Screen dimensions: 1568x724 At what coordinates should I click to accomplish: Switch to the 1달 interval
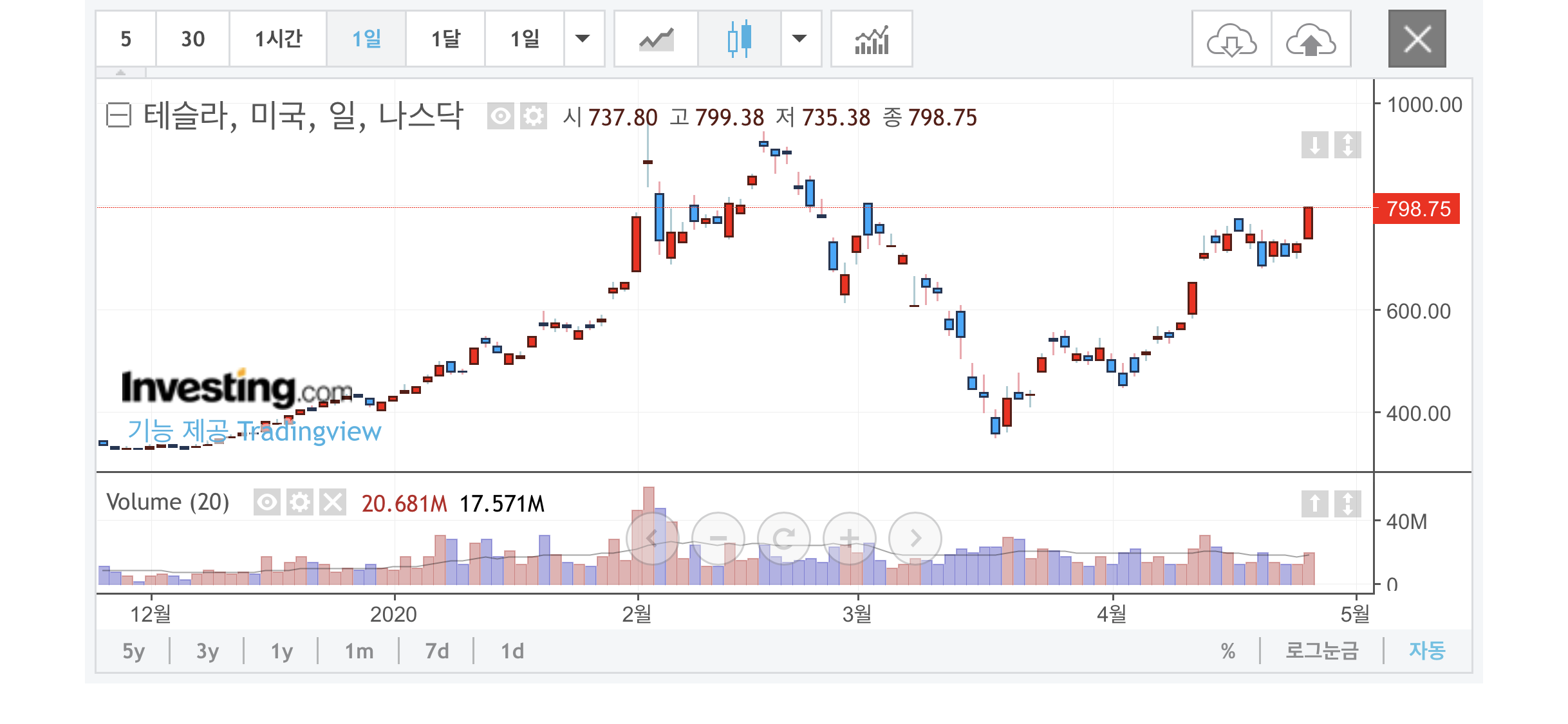click(445, 39)
